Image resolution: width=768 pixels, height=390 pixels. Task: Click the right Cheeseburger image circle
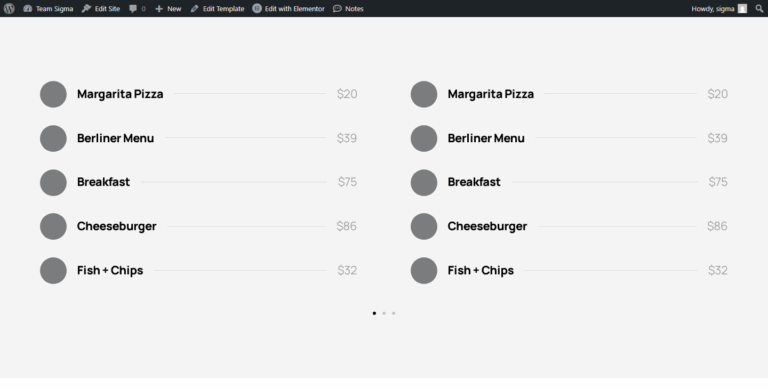click(424, 226)
